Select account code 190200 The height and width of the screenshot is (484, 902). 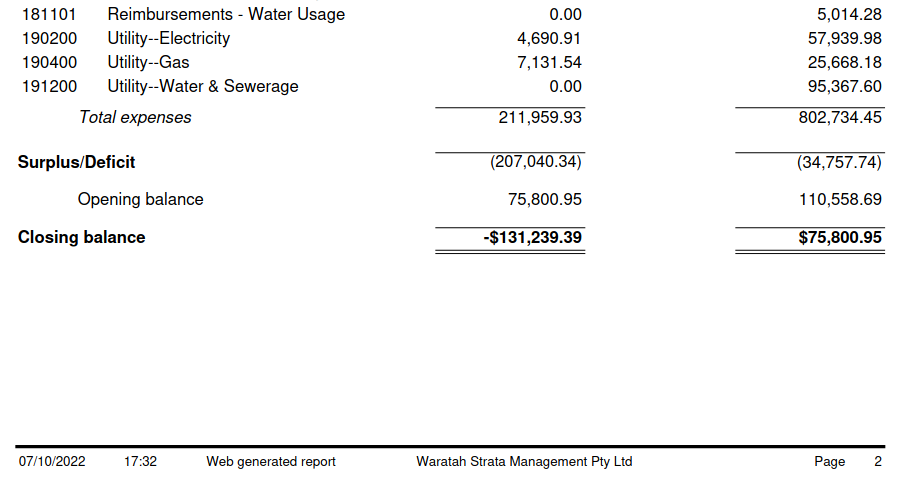click(49, 38)
